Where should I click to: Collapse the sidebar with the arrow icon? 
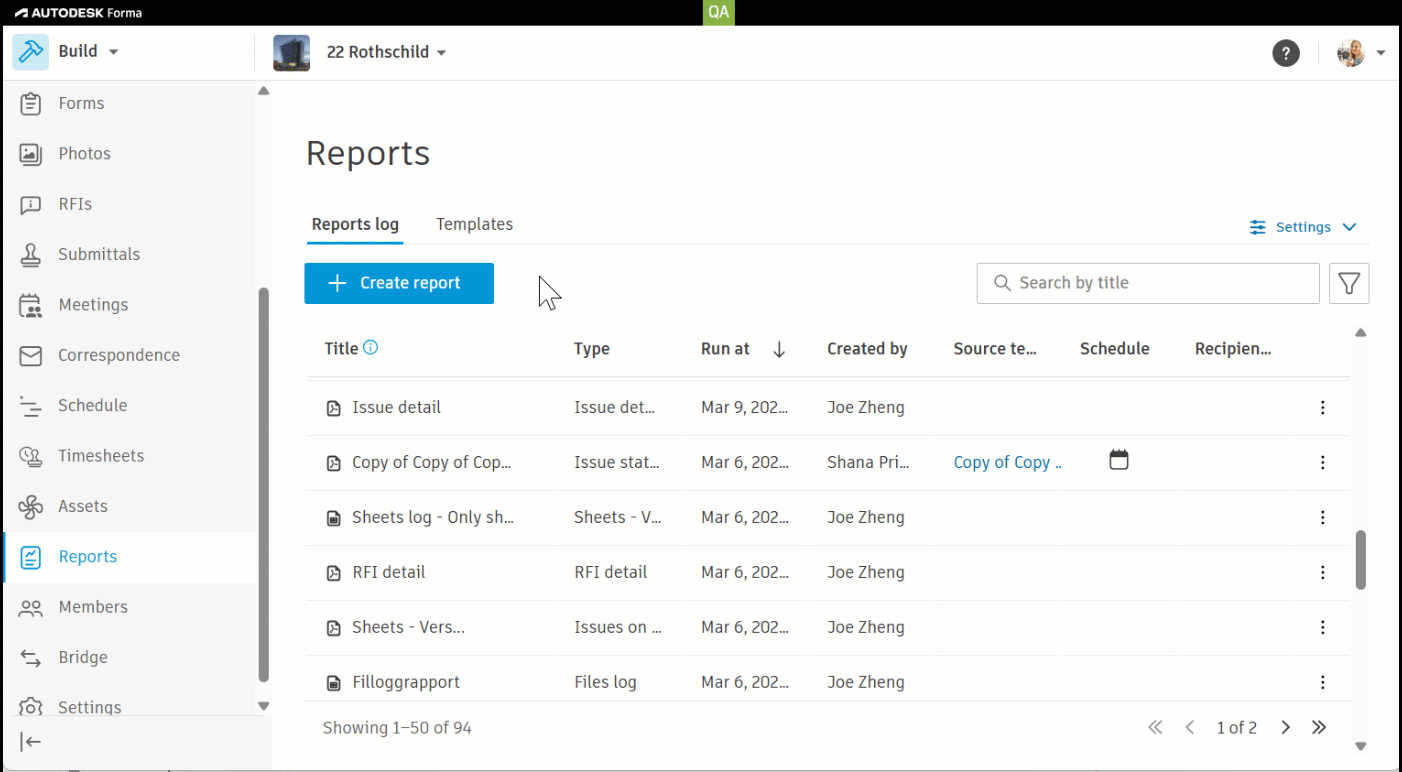[31, 742]
